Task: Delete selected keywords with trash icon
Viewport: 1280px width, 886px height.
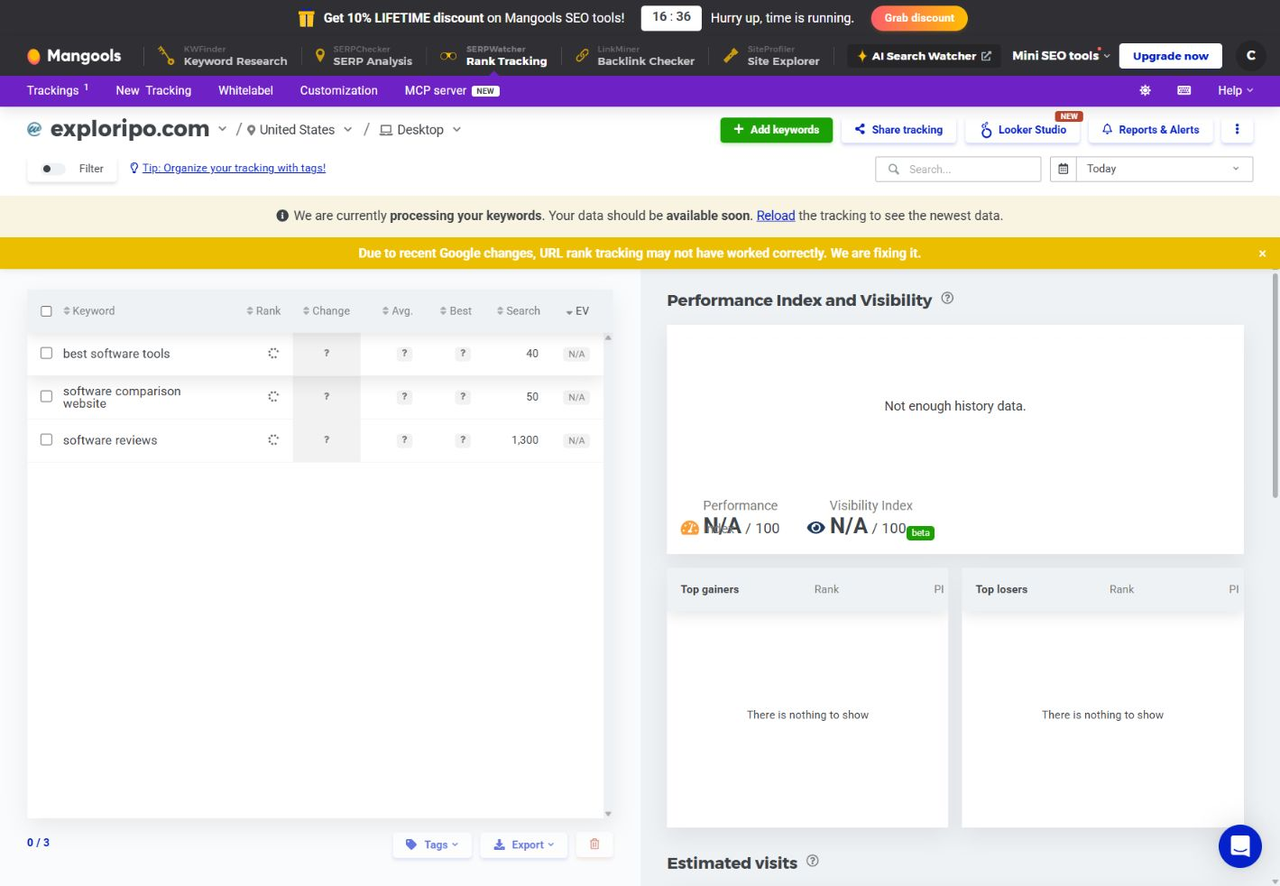Action: [594, 844]
